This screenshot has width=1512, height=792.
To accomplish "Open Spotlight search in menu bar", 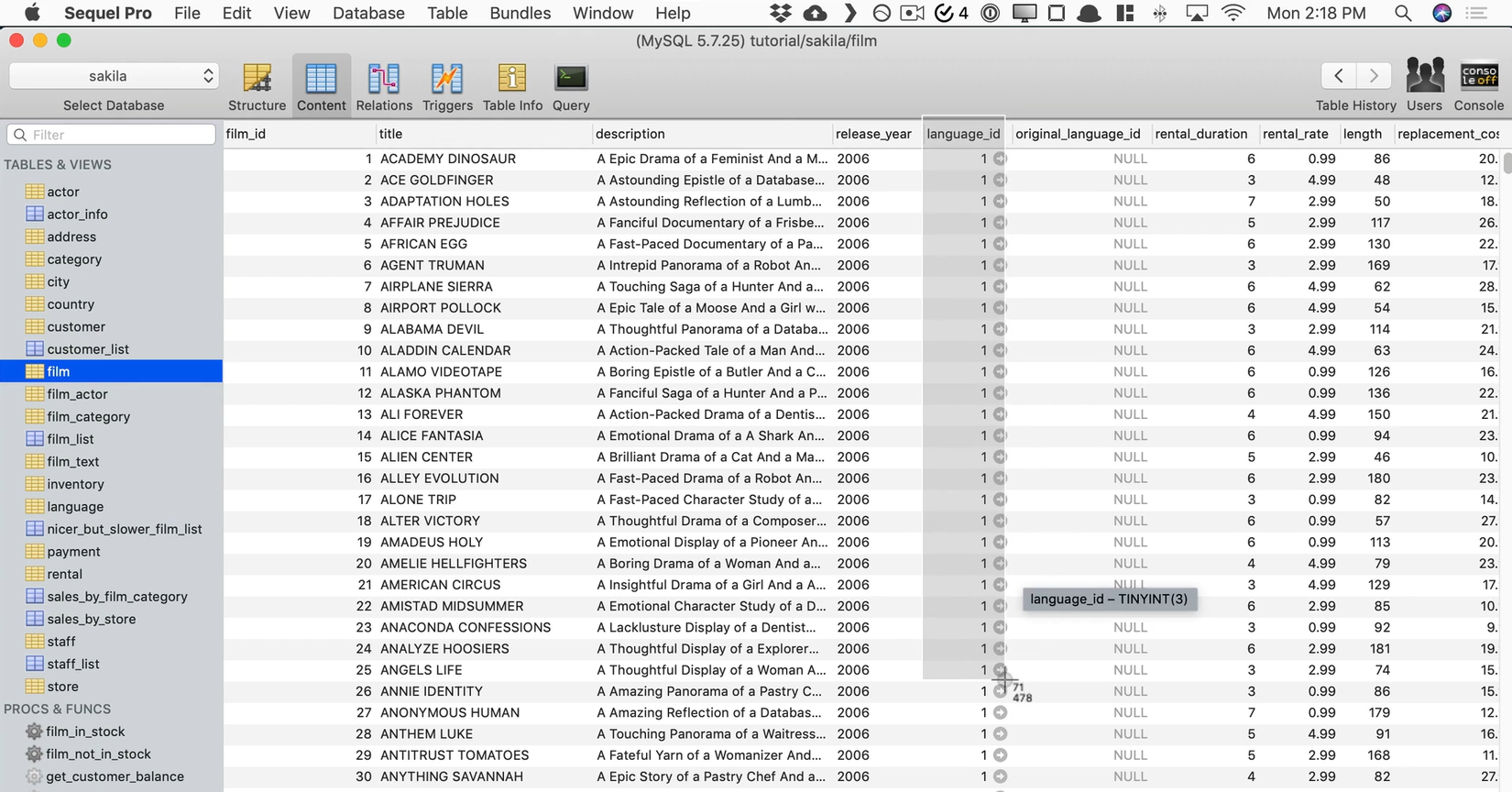I will tap(1402, 13).
